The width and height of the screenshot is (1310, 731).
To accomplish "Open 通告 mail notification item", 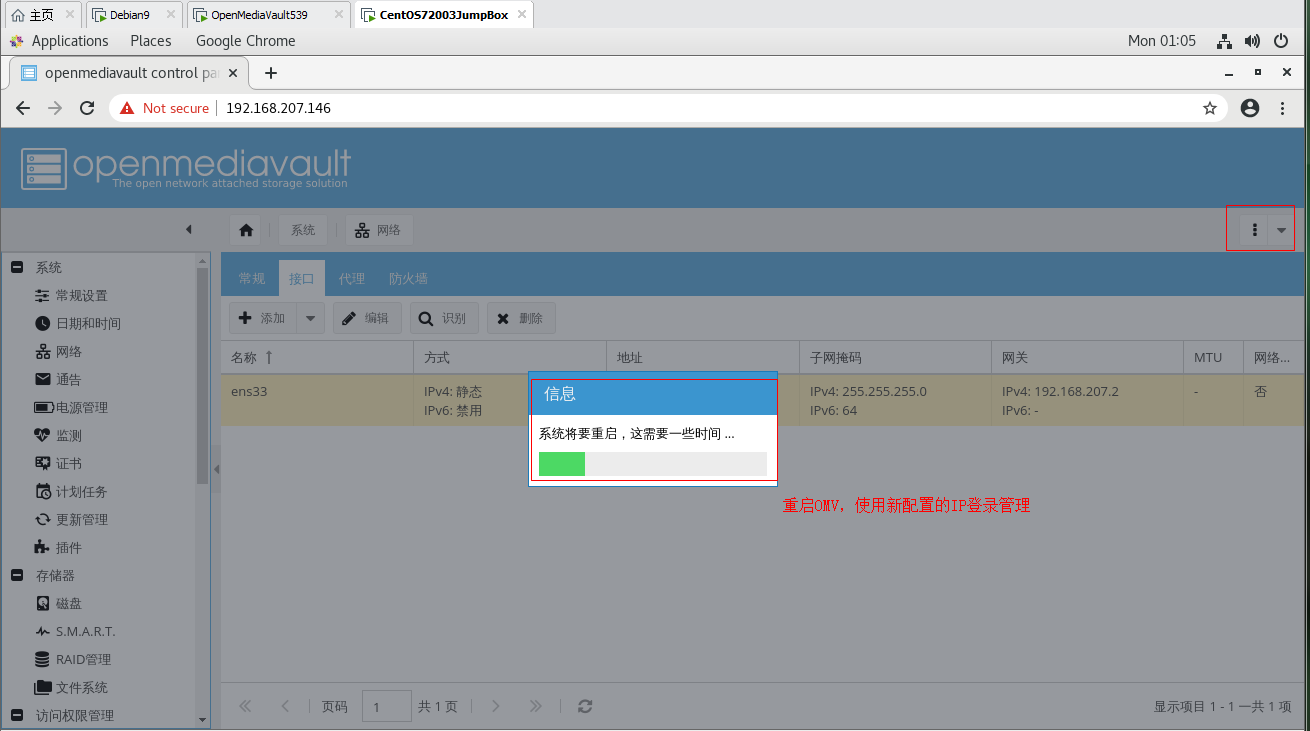I will pos(58,380).
